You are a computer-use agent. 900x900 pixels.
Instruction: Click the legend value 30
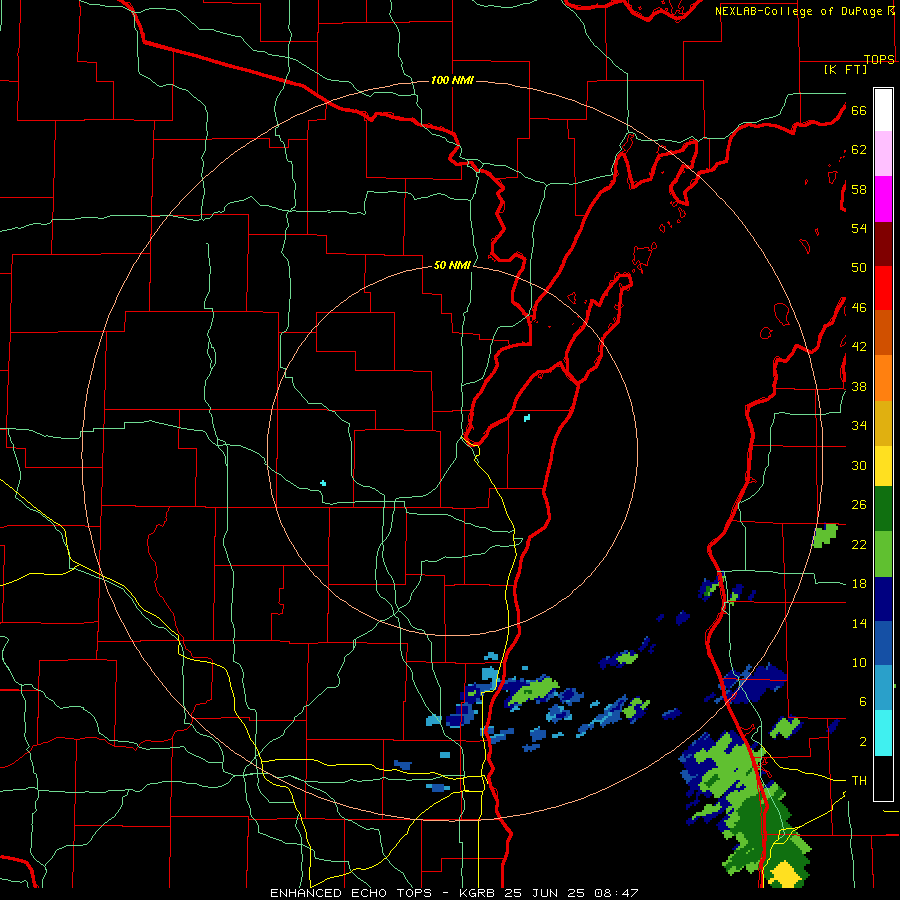(x=859, y=465)
